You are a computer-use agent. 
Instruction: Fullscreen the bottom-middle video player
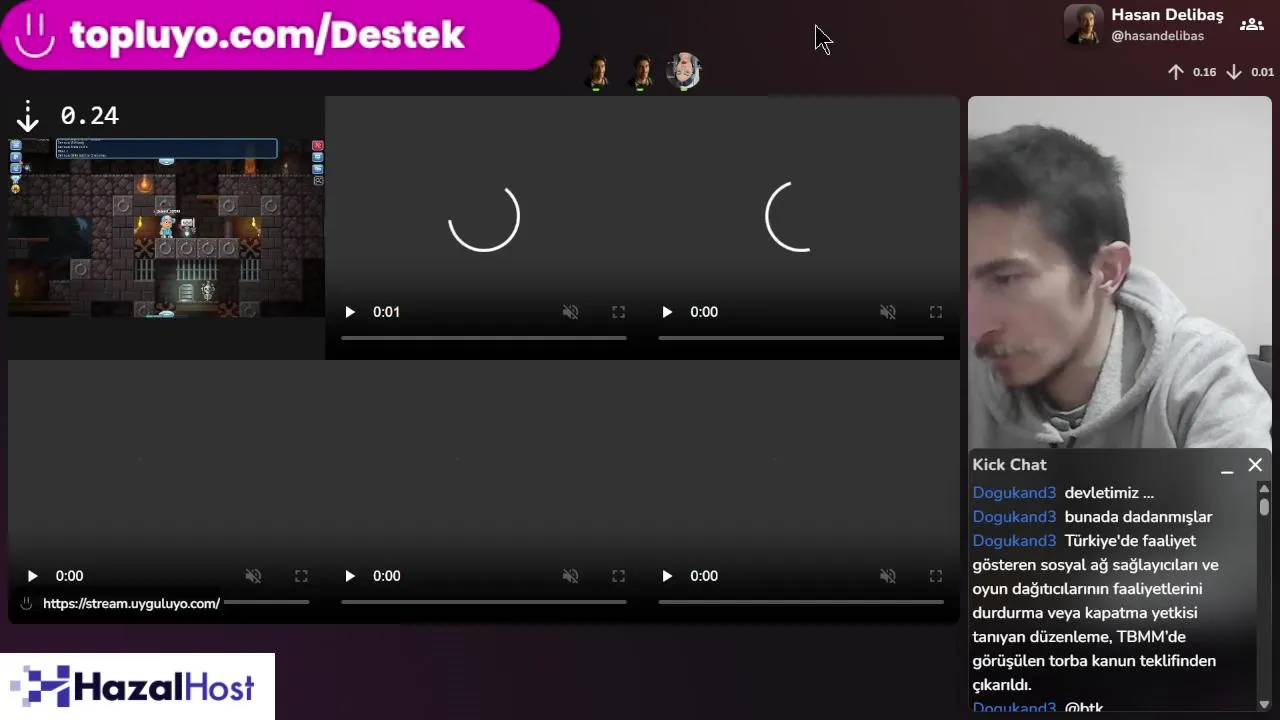(618, 576)
